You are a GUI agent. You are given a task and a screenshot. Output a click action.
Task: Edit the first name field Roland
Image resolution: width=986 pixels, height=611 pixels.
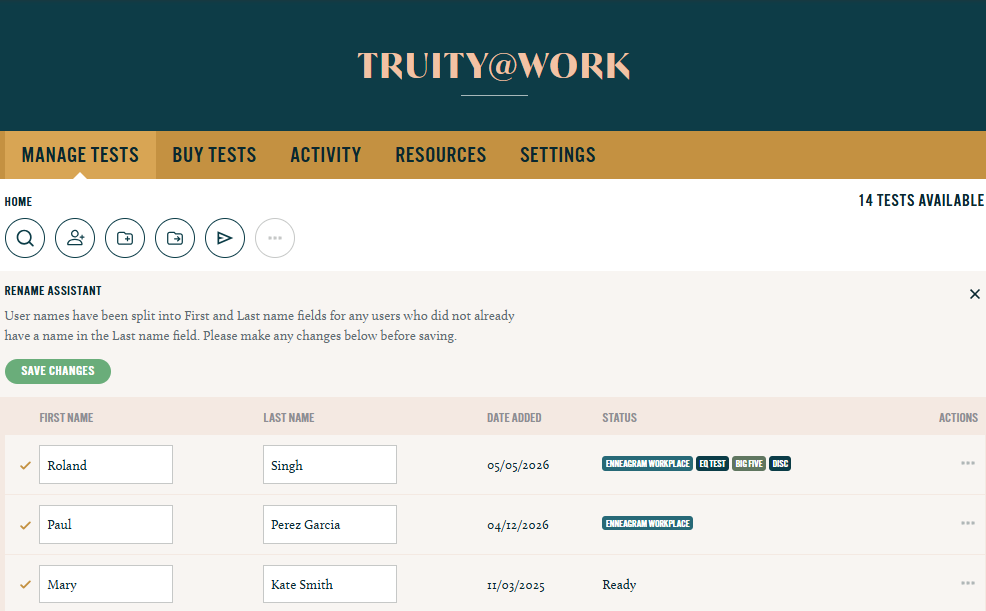pos(106,465)
